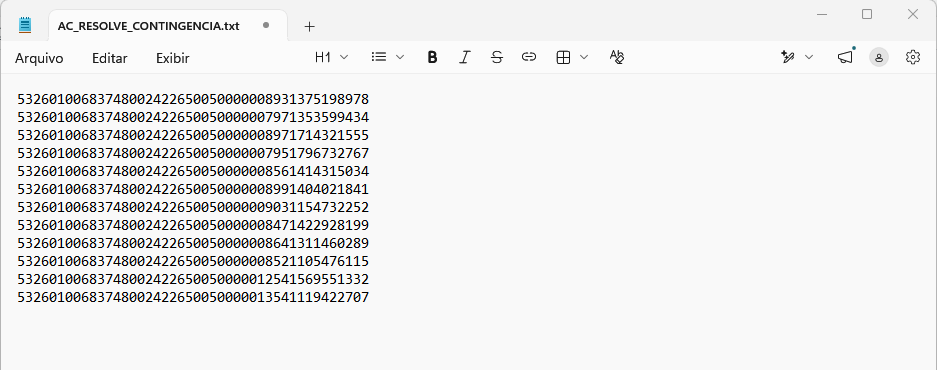Toggle italic formatting
The image size is (937, 370).
[464, 57]
